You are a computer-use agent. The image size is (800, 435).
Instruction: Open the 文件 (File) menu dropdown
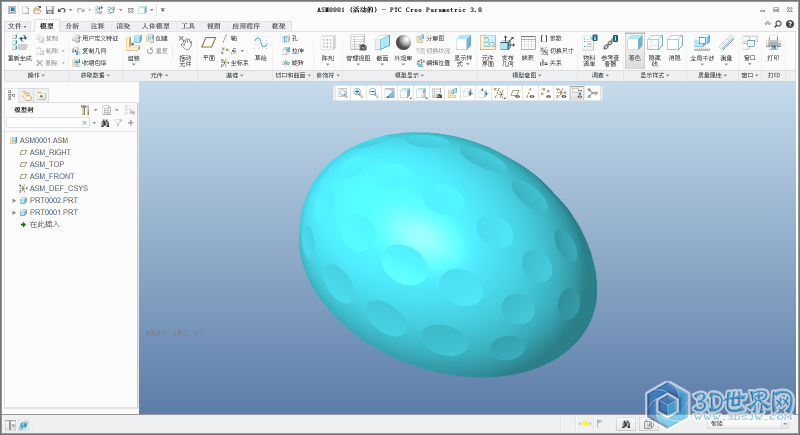click(x=16, y=25)
